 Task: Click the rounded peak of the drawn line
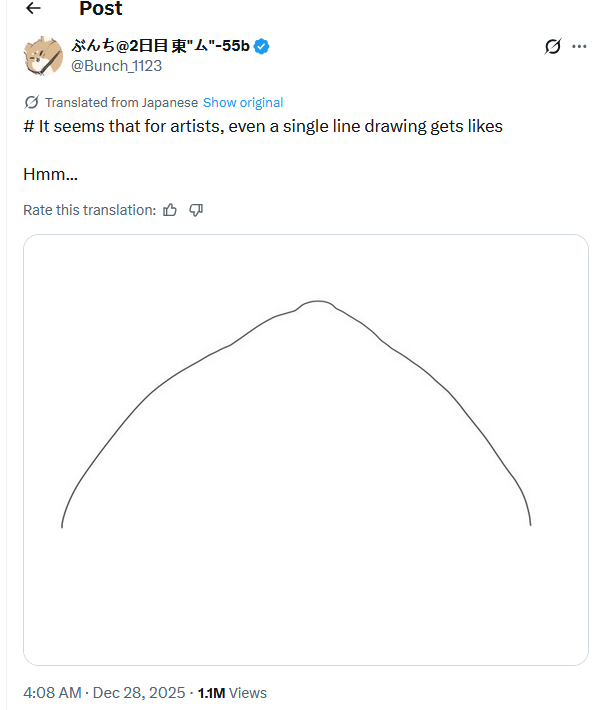pyautogui.click(x=317, y=302)
